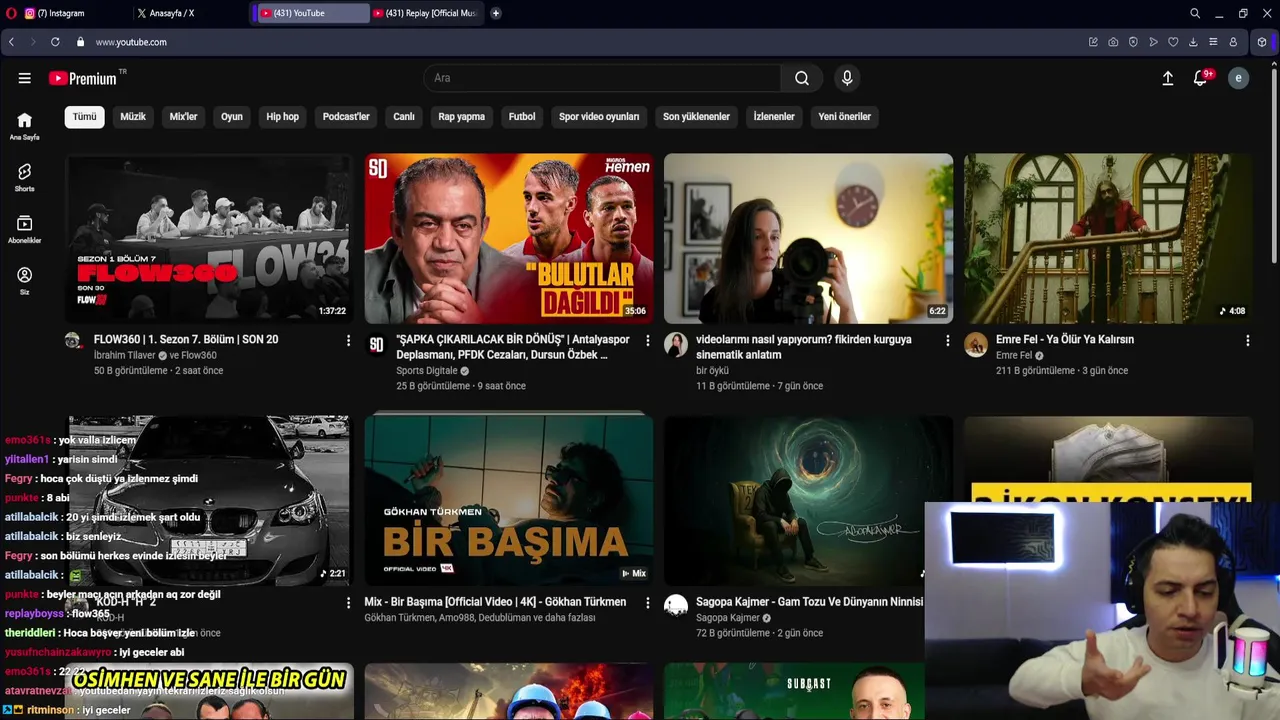The height and width of the screenshot is (720, 1280).
Task: Open tab search magnifier in title bar
Action: [x=1195, y=13]
